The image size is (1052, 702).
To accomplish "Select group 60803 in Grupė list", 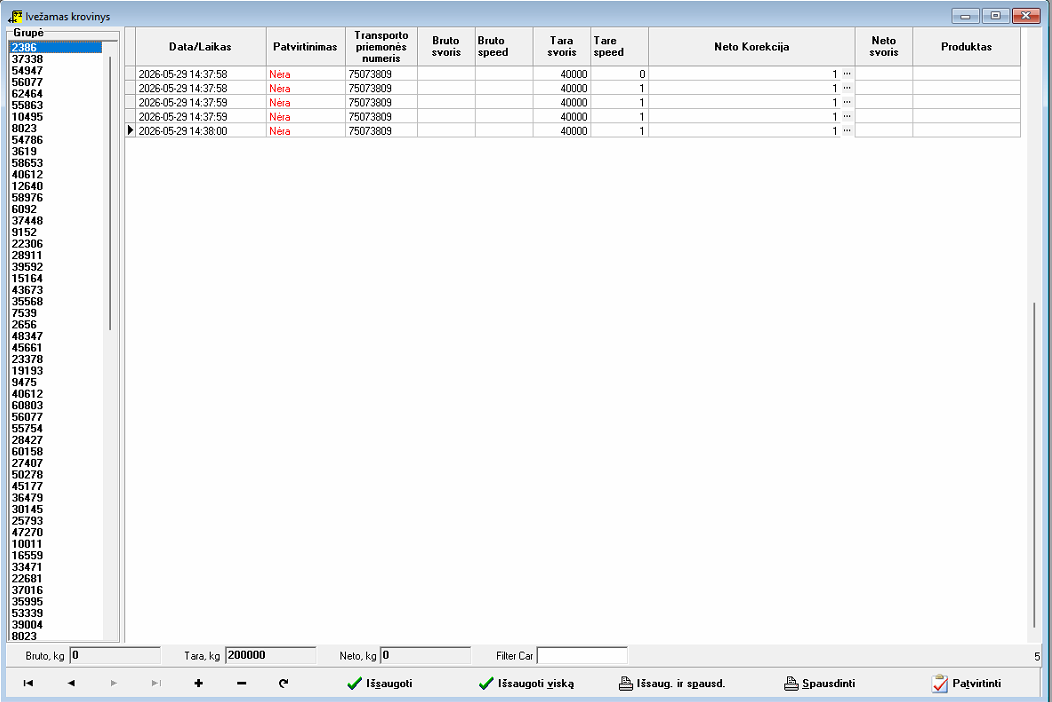I will 56,405.
